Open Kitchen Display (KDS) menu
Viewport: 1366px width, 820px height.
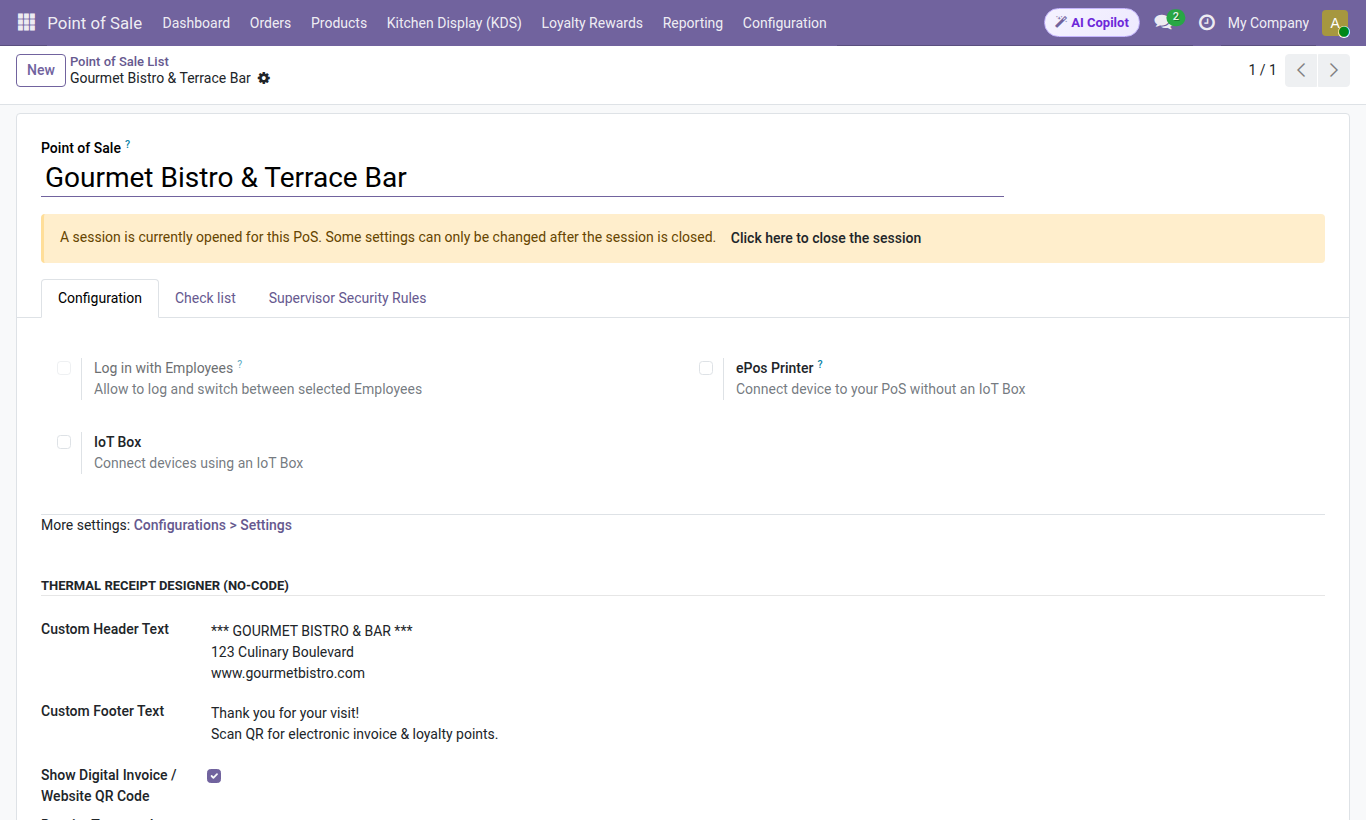tap(454, 23)
